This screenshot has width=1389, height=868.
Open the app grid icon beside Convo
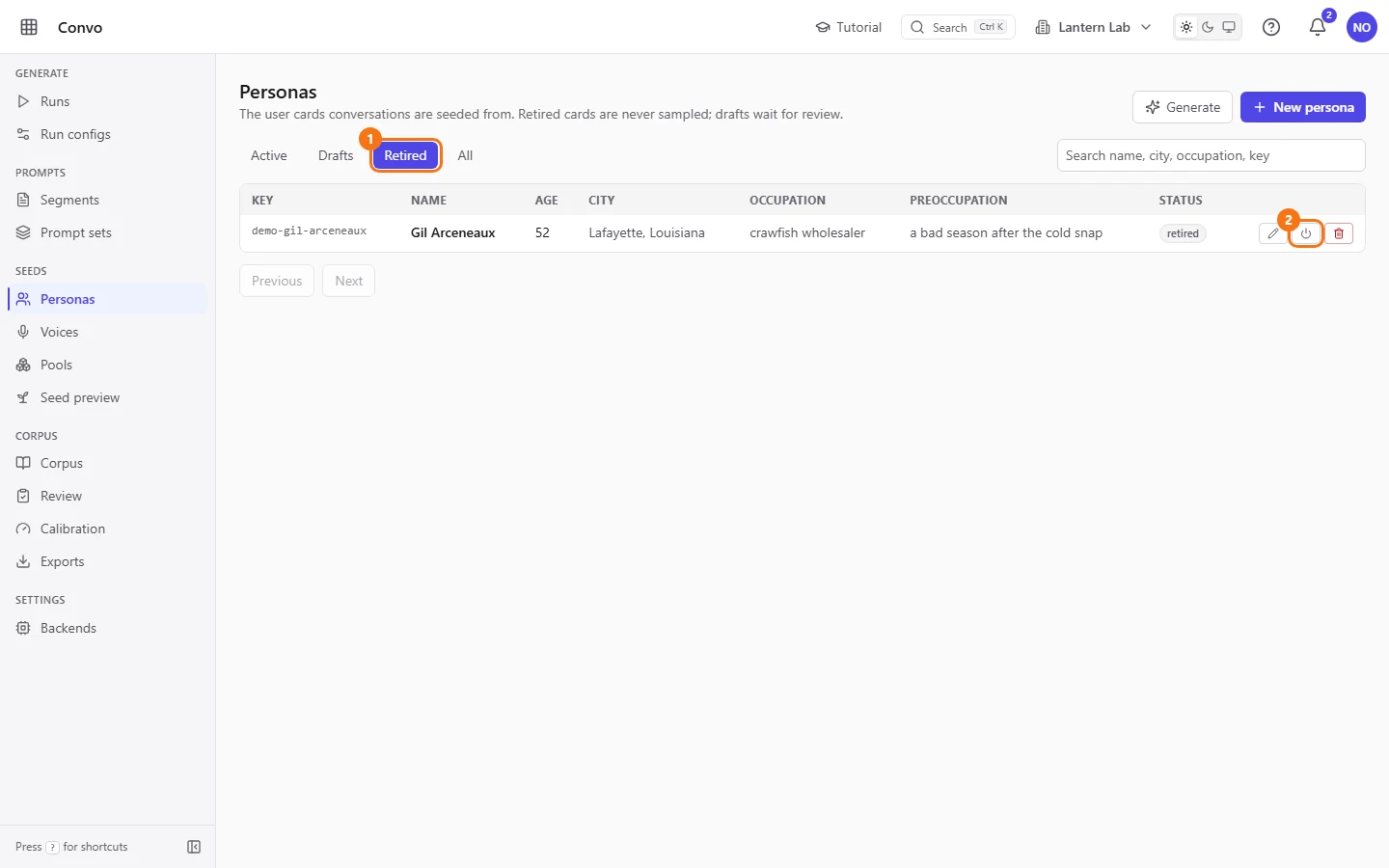point(29,27)
